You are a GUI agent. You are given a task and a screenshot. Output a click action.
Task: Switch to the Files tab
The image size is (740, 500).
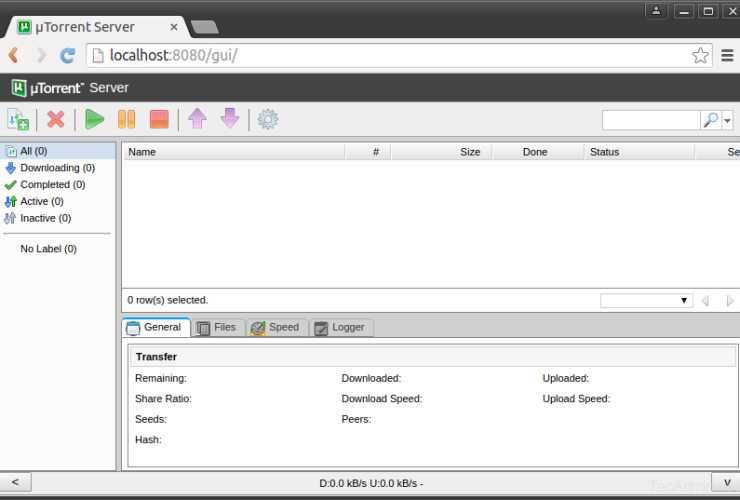[216, 327]
